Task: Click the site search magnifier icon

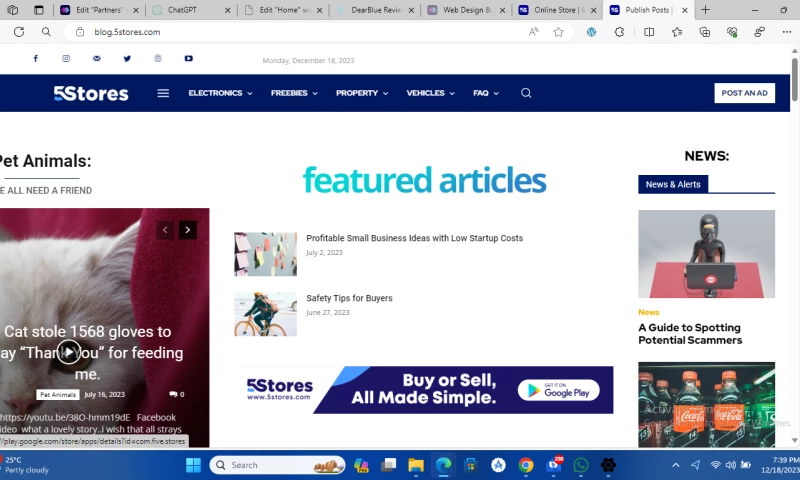Action: coord(526,93)
